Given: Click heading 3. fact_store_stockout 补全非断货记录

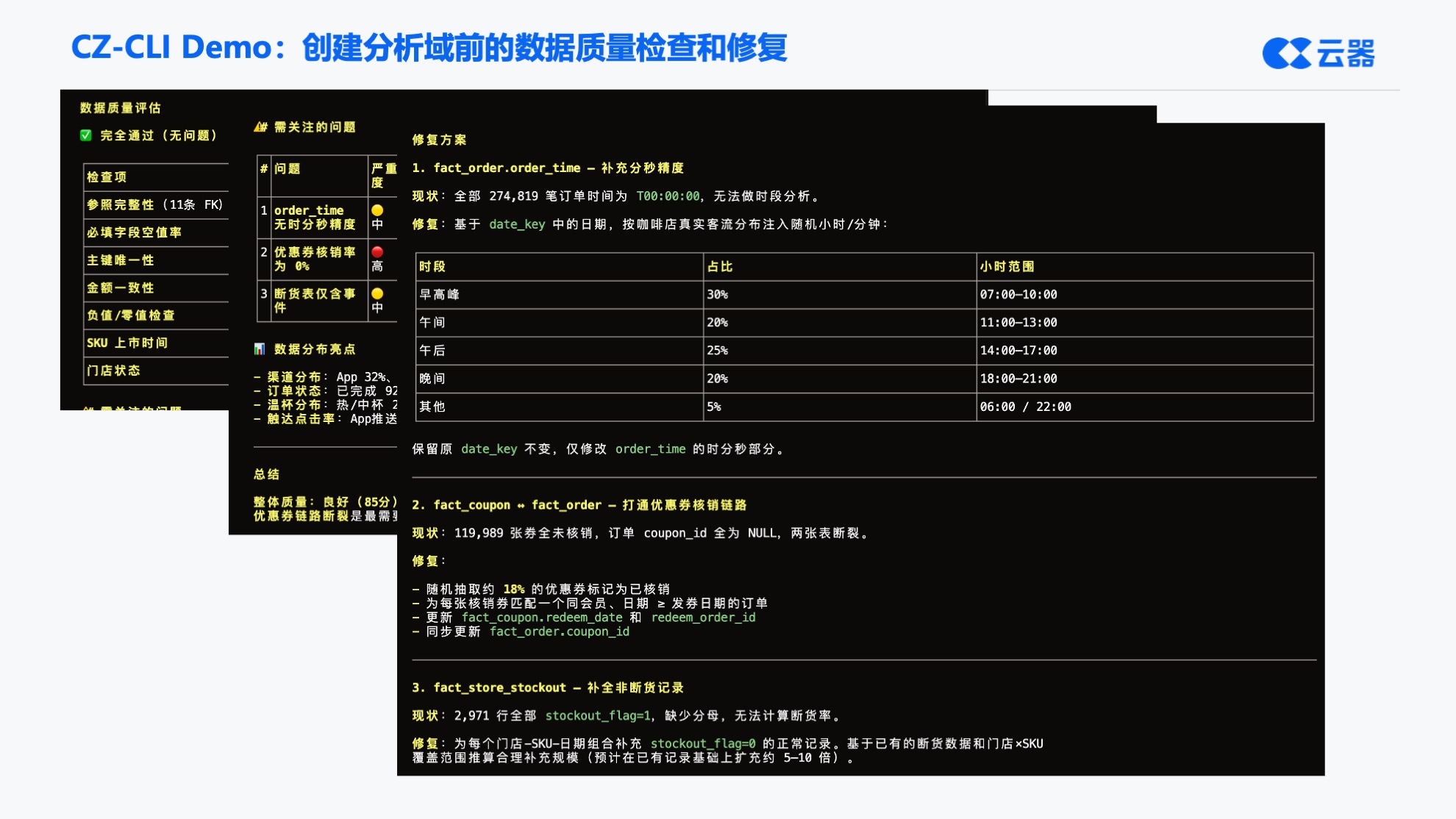Looking at the screenshot, I should [x=548, y=688].
